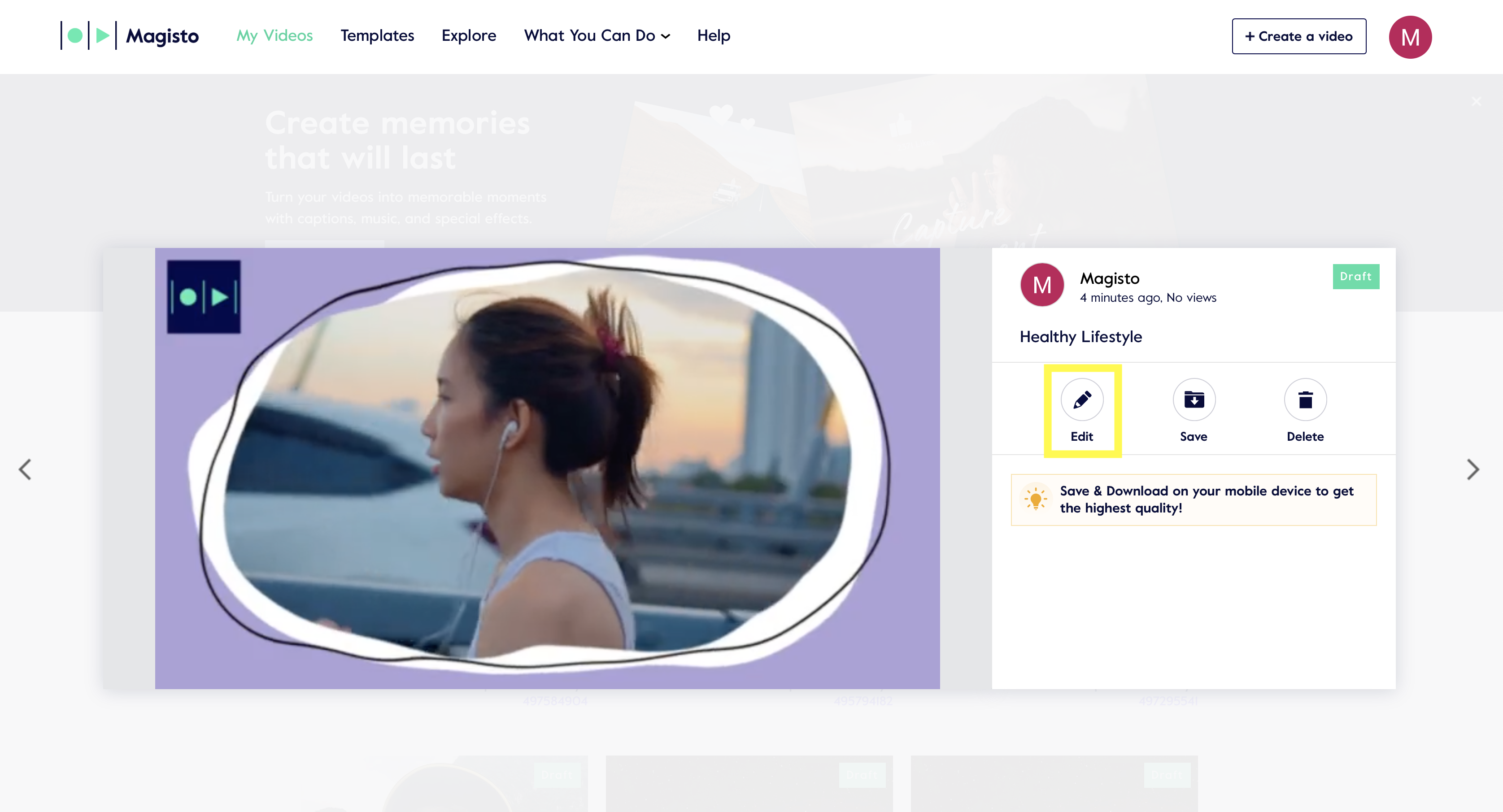
Task: Open the Help page
Action: [x=714, y=35]
